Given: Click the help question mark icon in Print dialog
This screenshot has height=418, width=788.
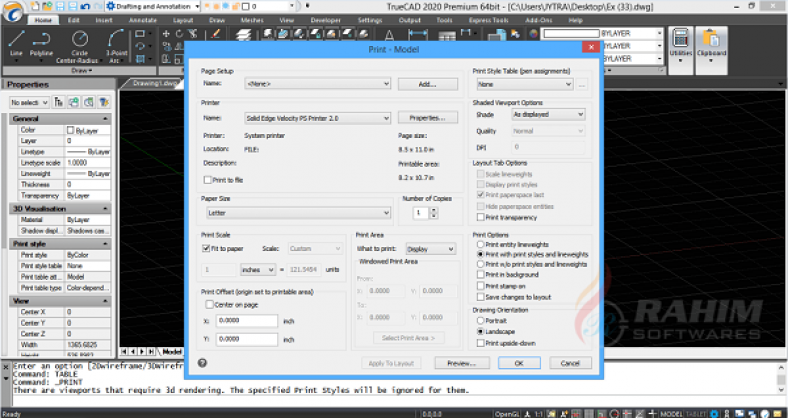Looking at the screenshot, I should (x=203, y=363).
